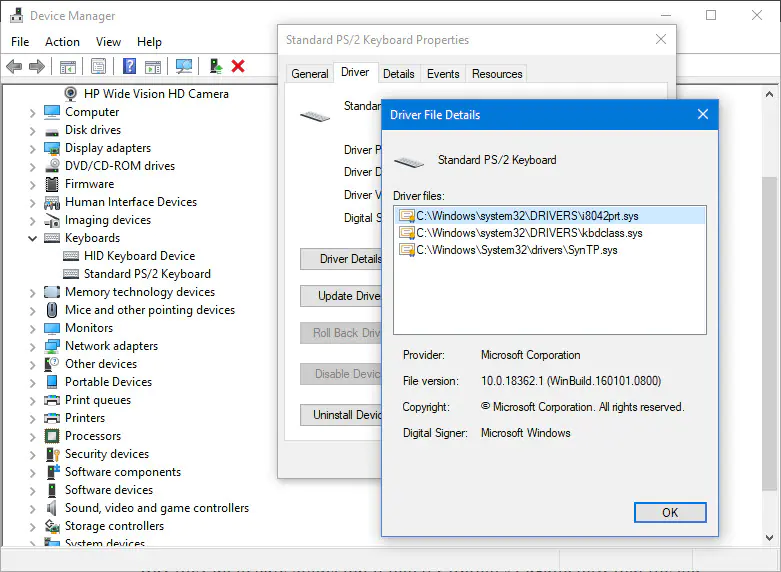Click the Update device driver toolbar icon
Image resolution: width=781 pixels, height=572 pixels.
(215, 66)
